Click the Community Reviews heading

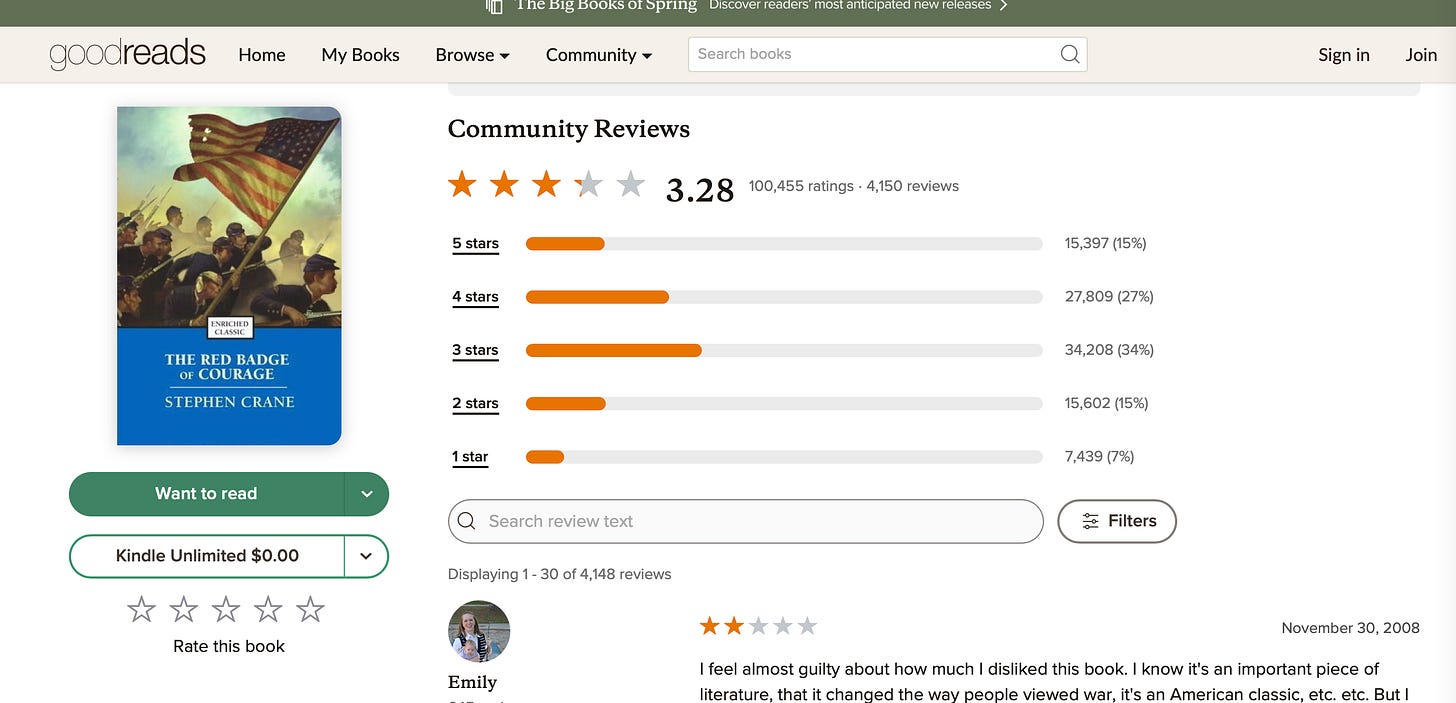(569, 129)
